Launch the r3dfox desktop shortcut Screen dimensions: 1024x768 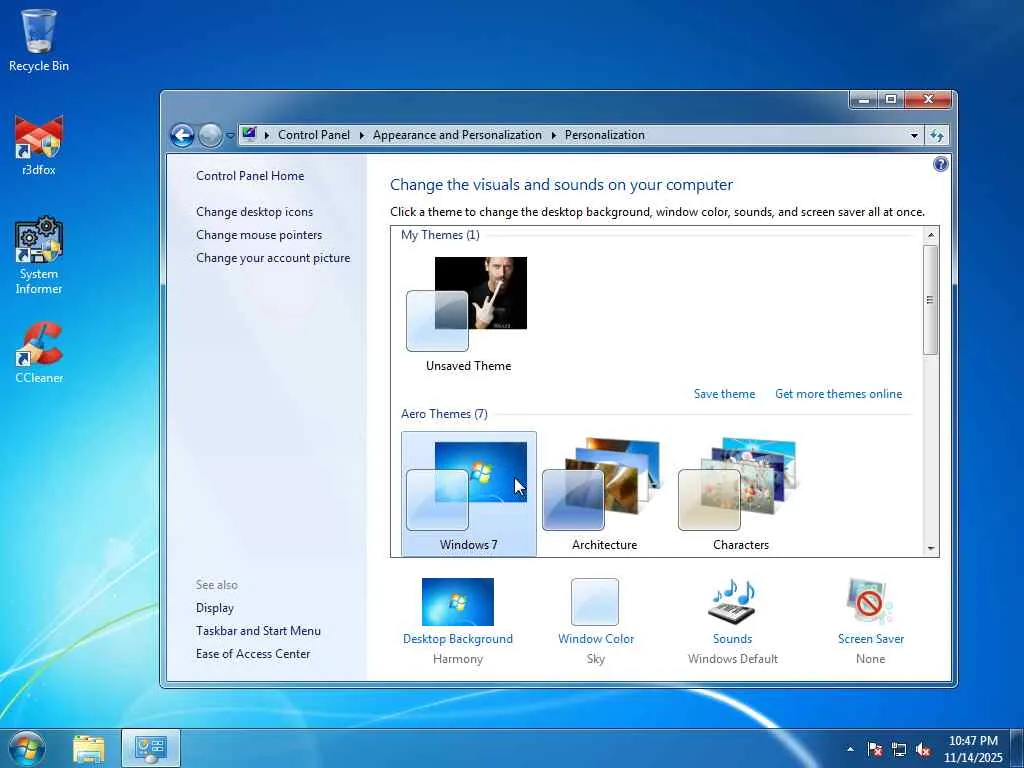click(x=39, y=146)
